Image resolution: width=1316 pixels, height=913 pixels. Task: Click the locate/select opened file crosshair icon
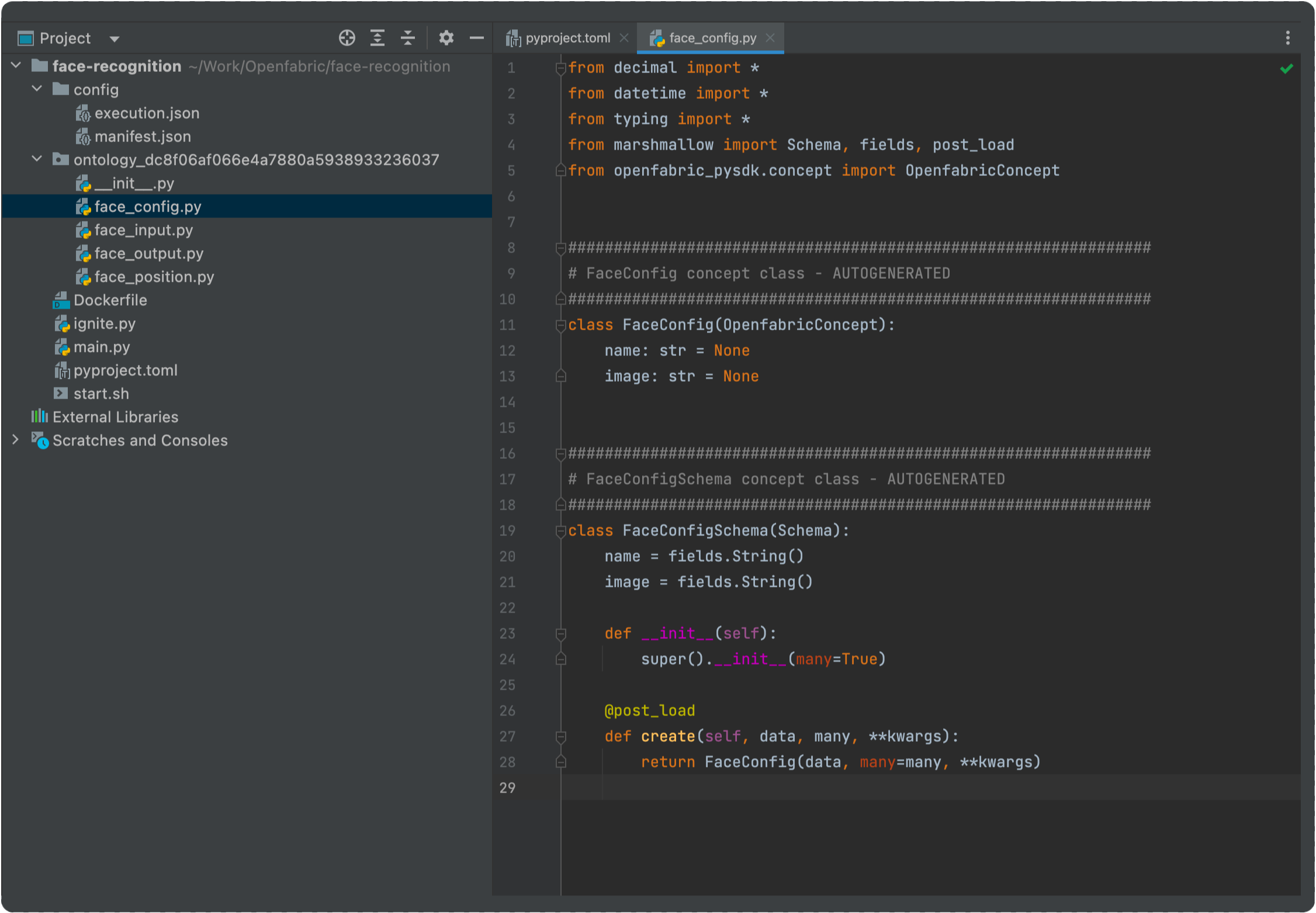347,38
